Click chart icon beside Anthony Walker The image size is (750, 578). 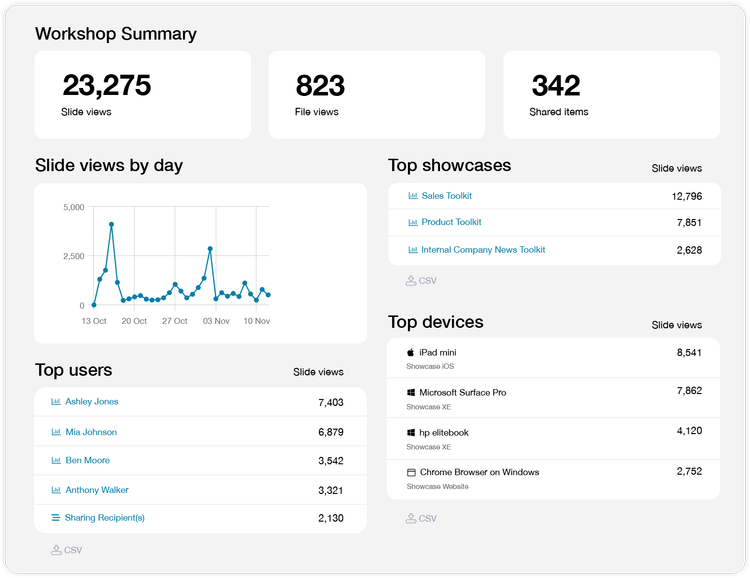(x=56, y=490)
